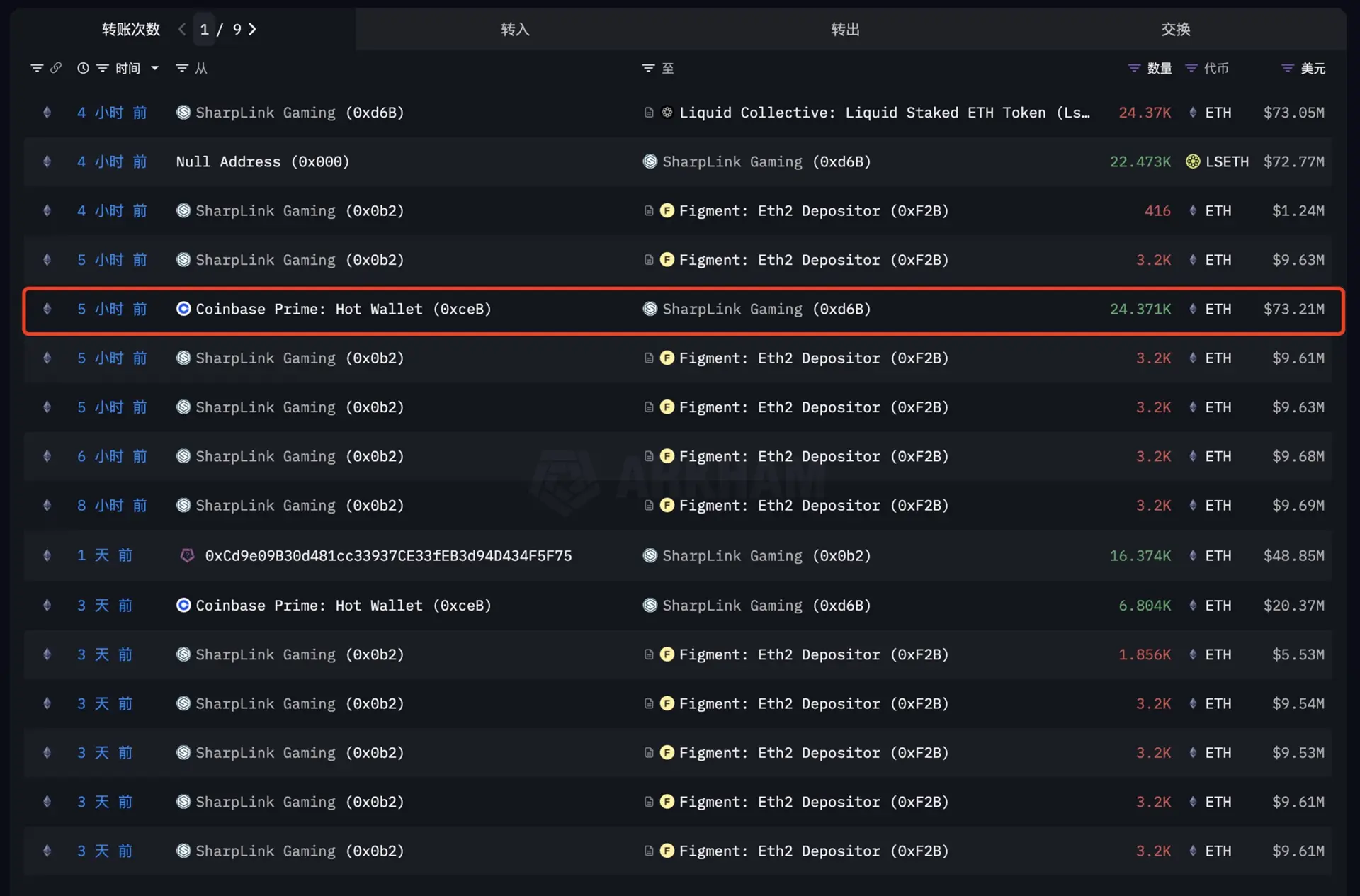Click the document icon beside Figment depositor row

(x=649, y=210)
